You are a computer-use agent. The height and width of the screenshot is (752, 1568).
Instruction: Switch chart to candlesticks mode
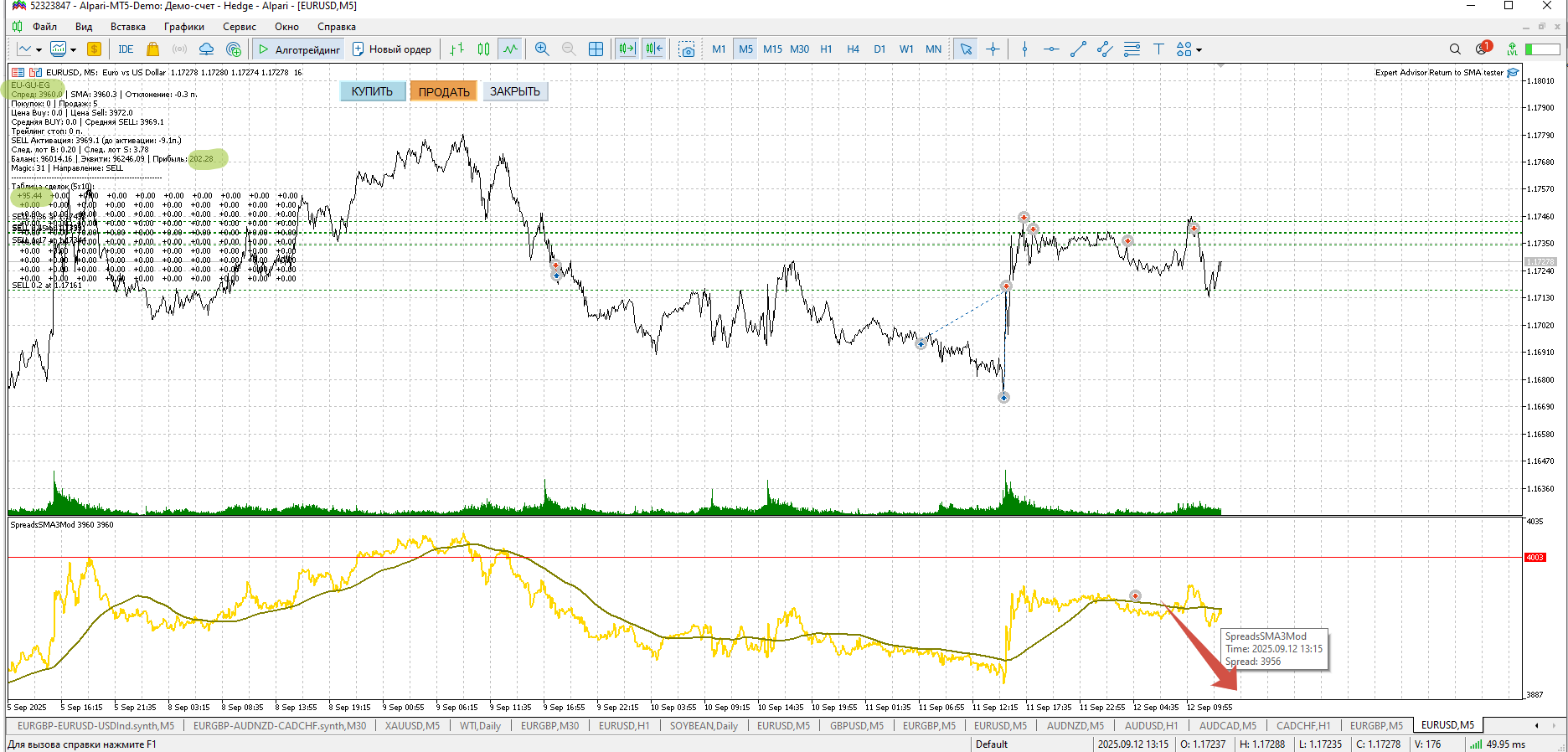pos(483,49)
